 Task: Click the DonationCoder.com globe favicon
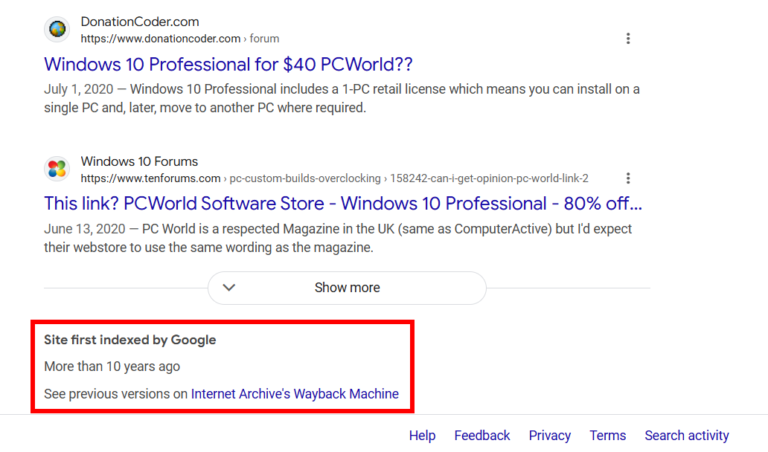(57, 29)
